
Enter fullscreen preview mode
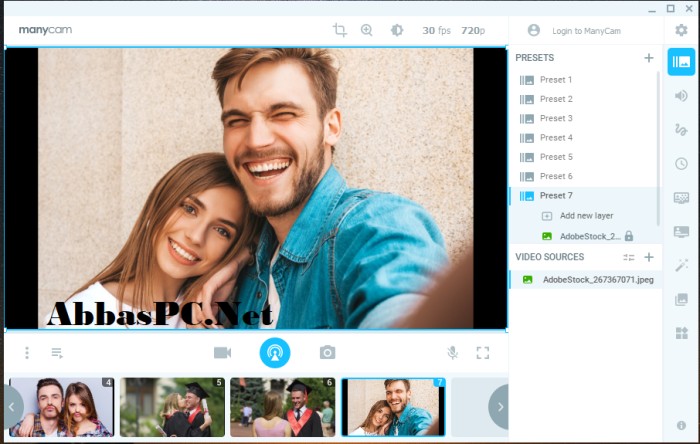483,353
